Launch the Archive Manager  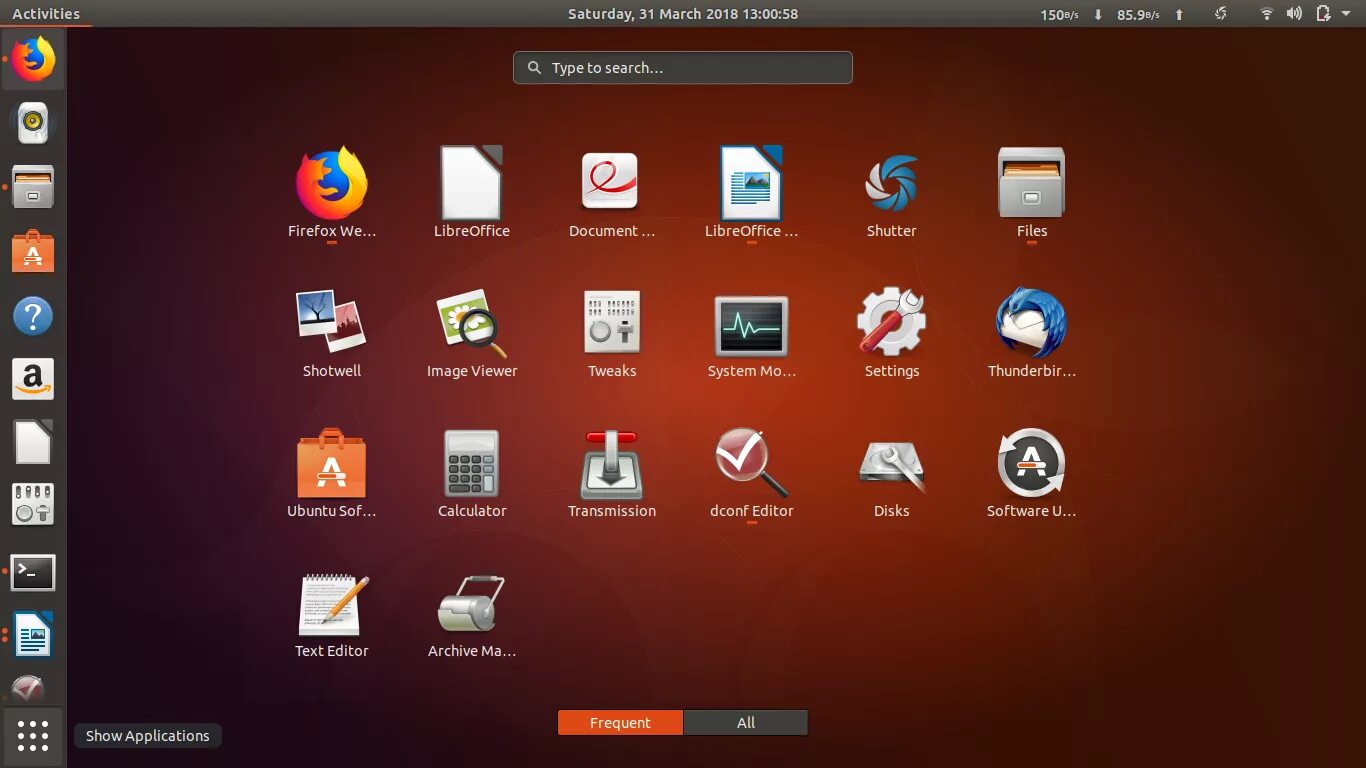pyautogui.click(x=471, y=604)
